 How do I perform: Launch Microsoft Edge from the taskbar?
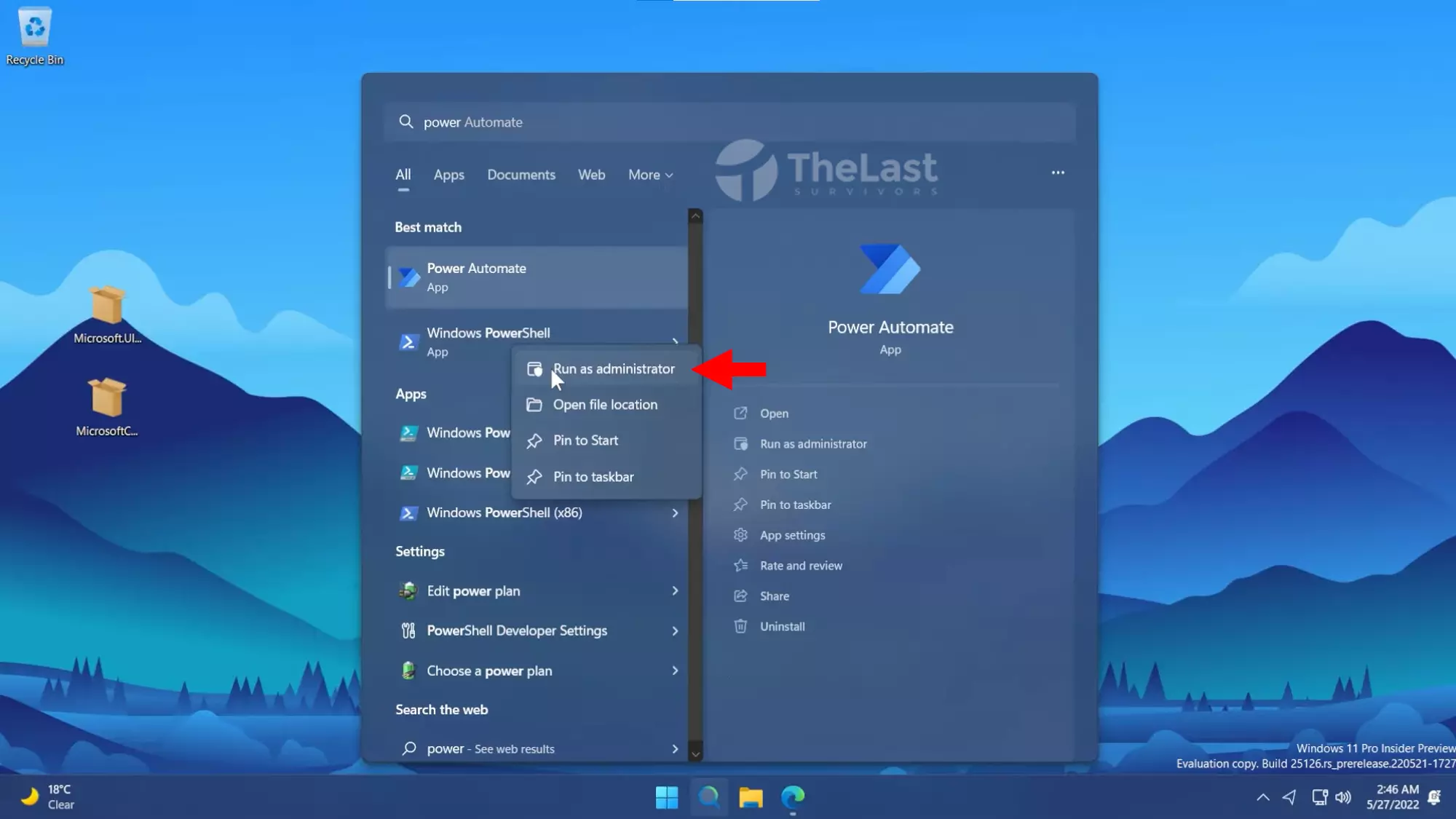point(793,797)
